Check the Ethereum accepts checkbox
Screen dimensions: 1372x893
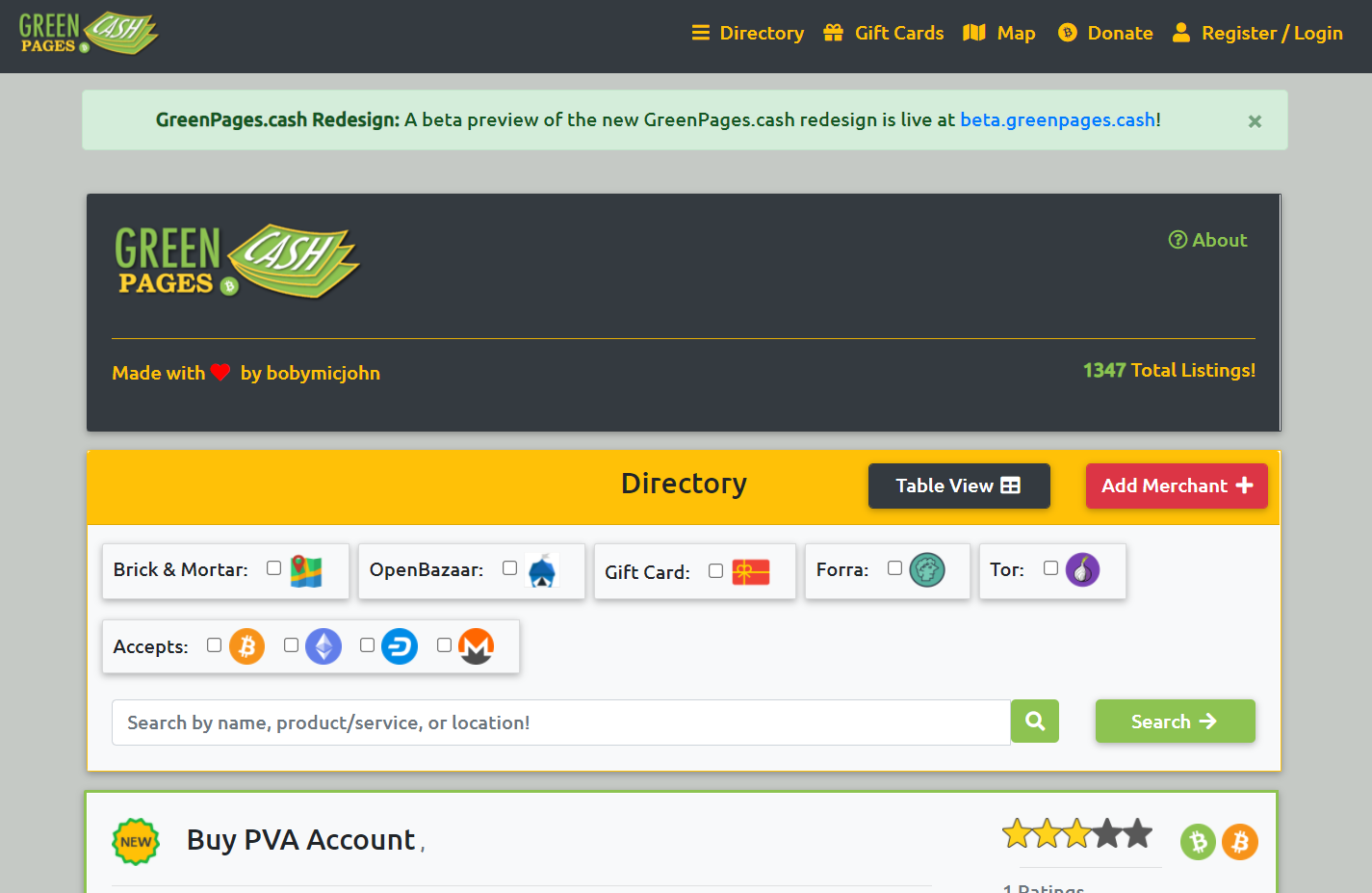(291, 645)
